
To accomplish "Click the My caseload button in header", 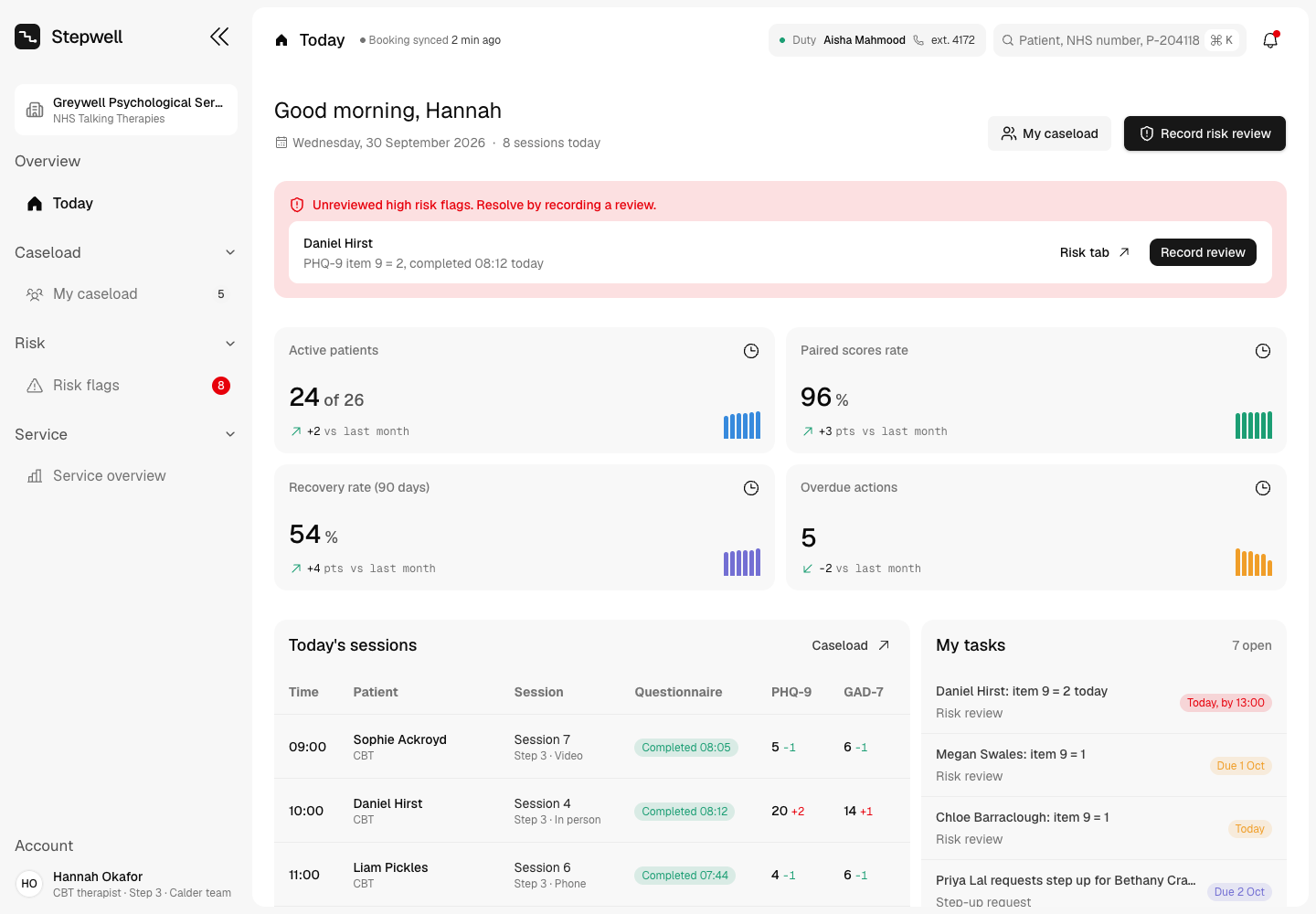I will click(x=1049, y=133).
